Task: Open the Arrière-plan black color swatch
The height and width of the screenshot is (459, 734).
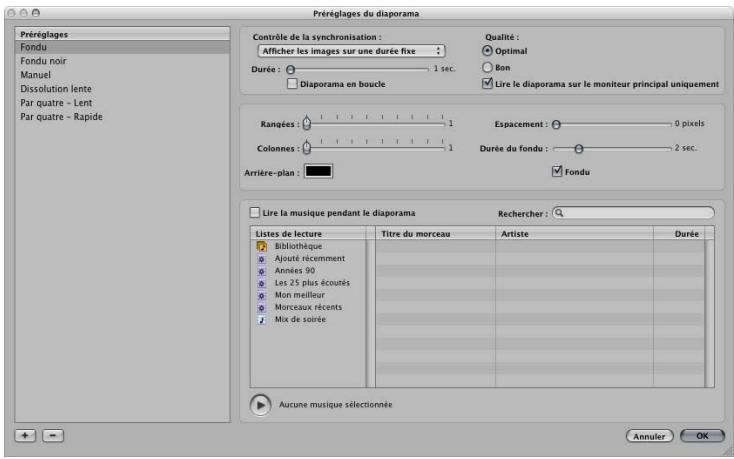Action: tap(318, 171)
